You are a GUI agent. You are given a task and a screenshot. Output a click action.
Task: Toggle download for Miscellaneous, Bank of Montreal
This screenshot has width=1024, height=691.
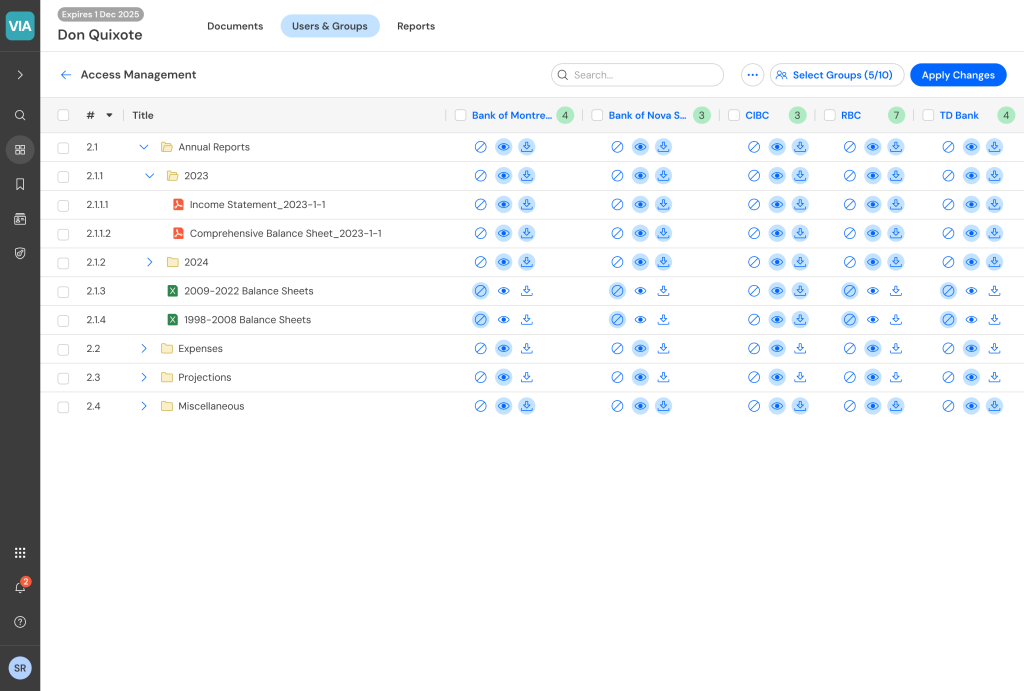(x=526, y=406)
